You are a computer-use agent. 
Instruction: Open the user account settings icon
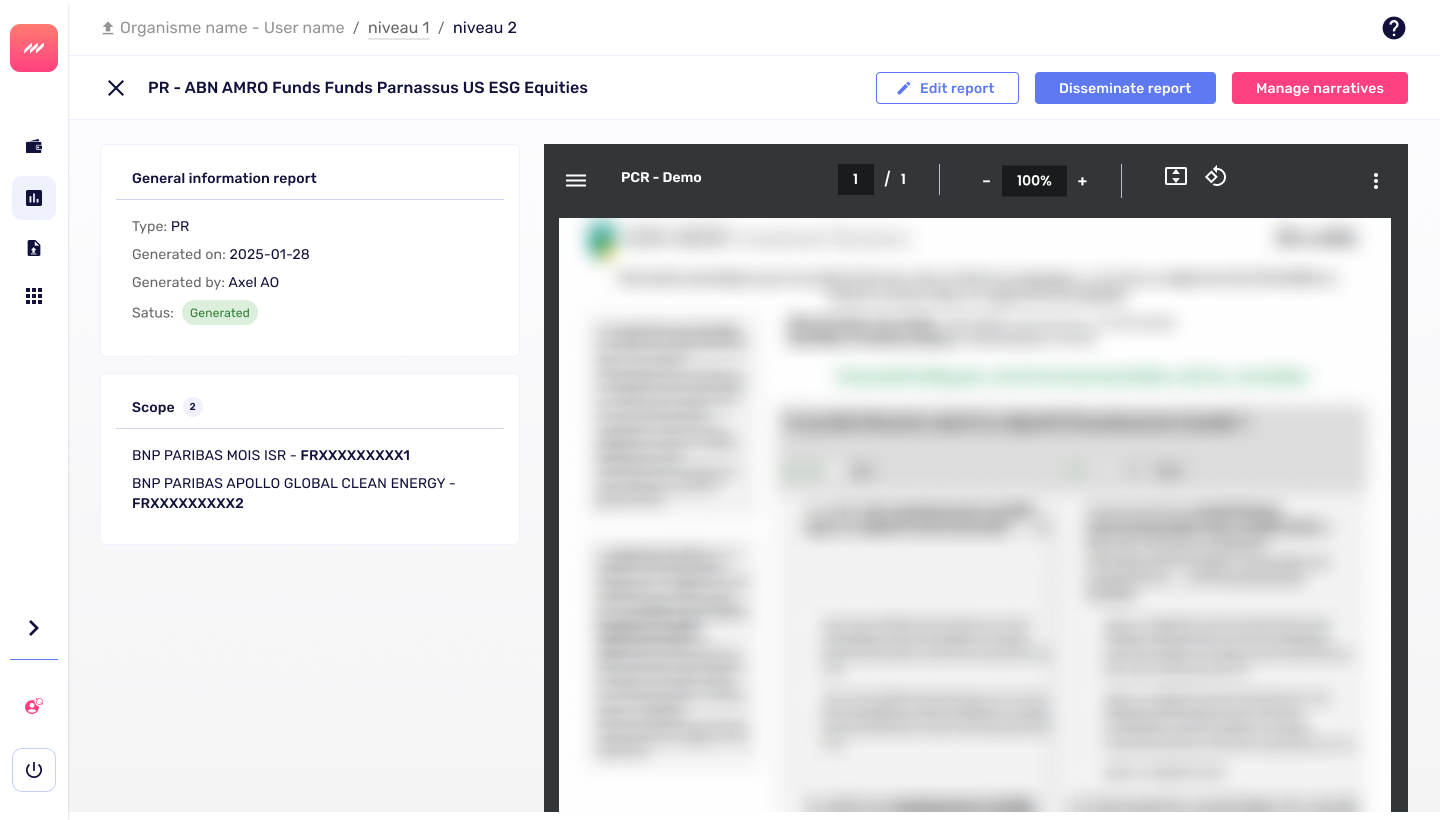tap(34, 706)
